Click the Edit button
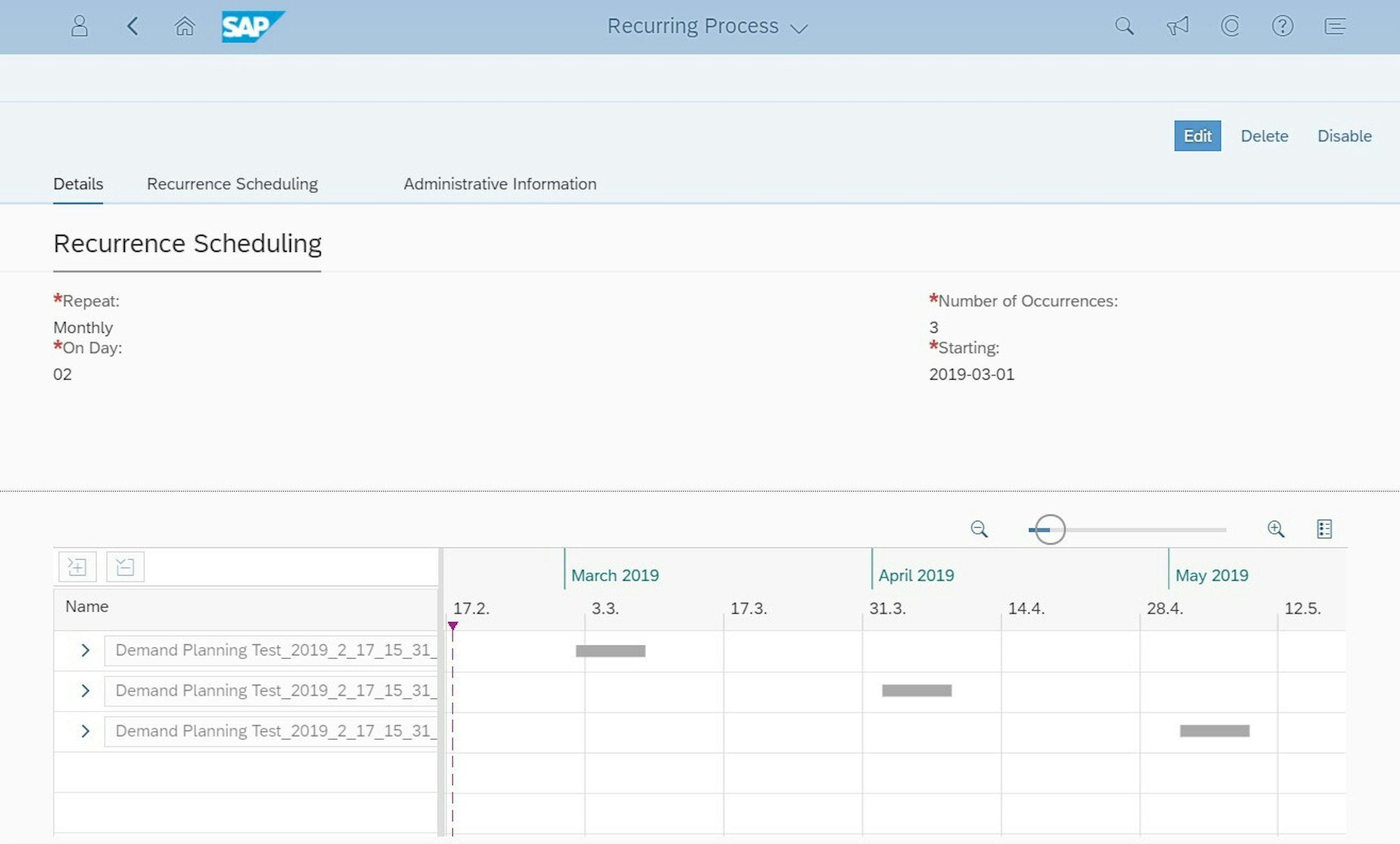The height and width of the screenshot is (844, 1400). (1197, 135)
